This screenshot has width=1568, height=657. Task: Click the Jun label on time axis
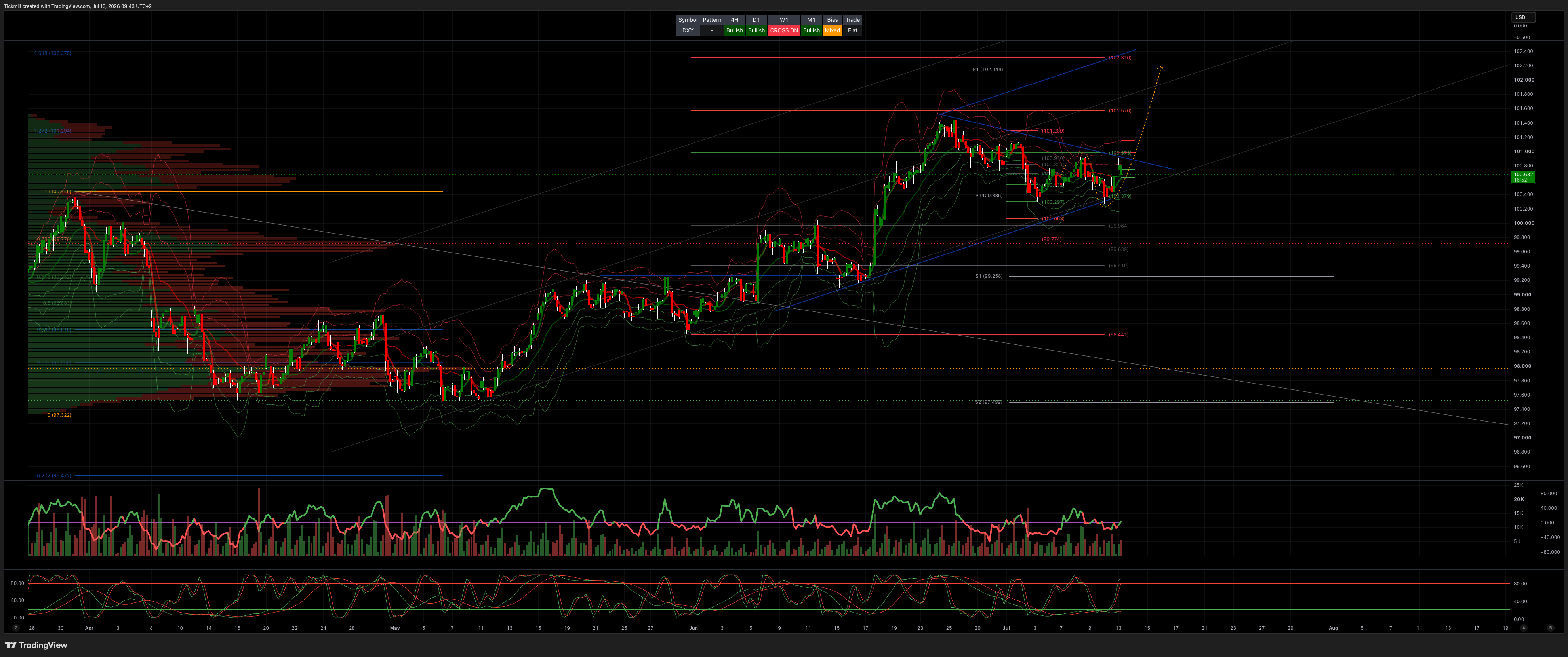693,628
